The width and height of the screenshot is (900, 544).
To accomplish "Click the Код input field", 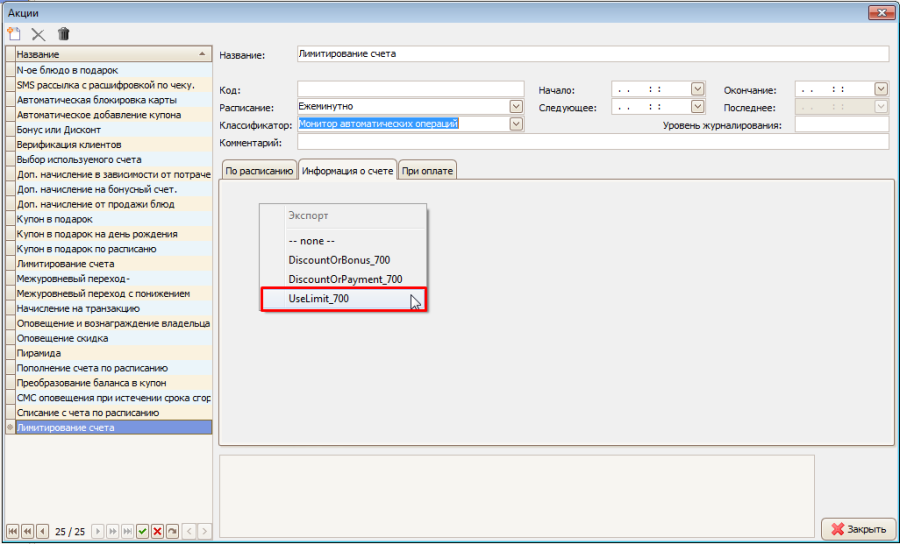I will [x=410, y=88].
